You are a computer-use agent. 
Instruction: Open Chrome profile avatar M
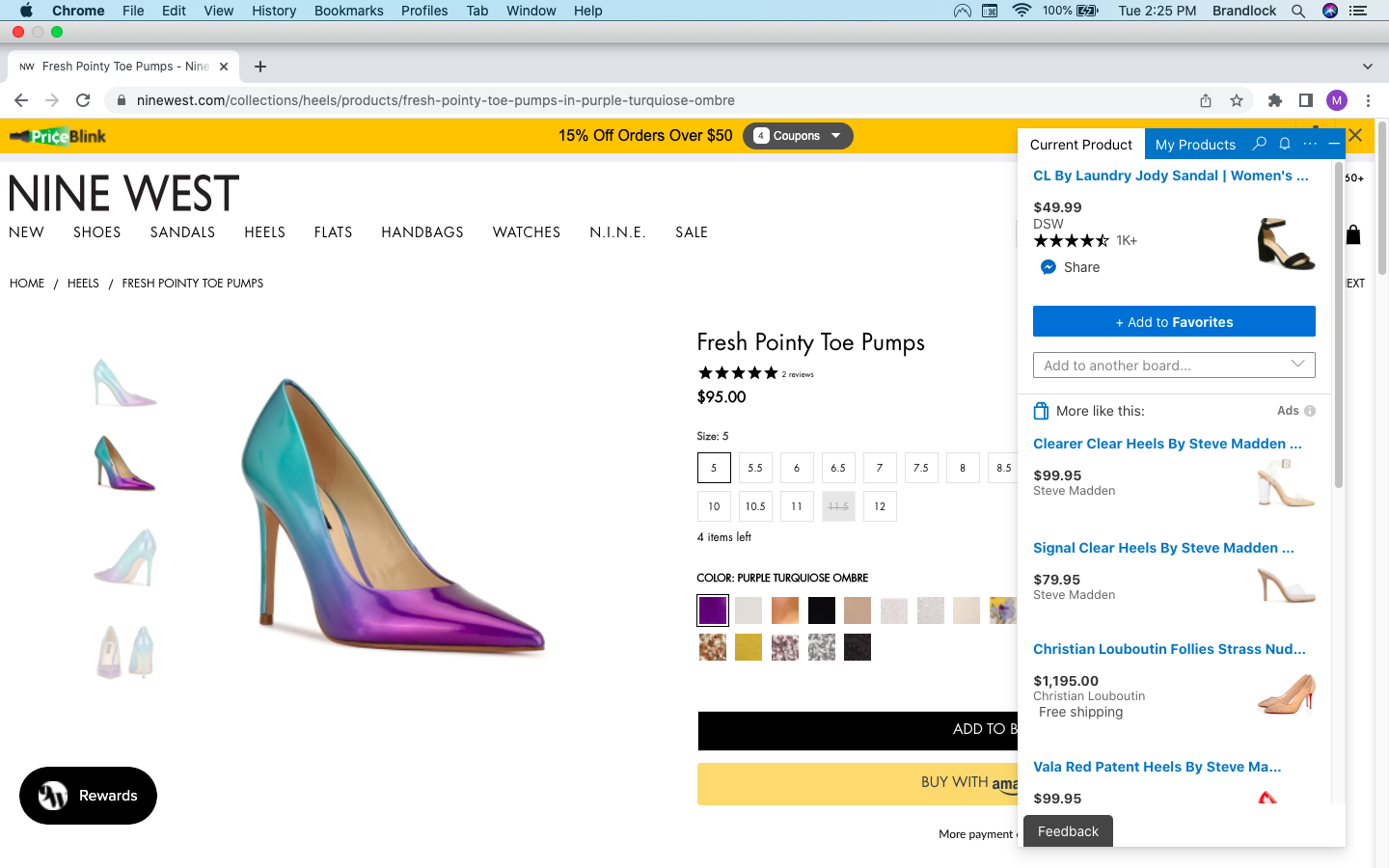pos(1337,100)
